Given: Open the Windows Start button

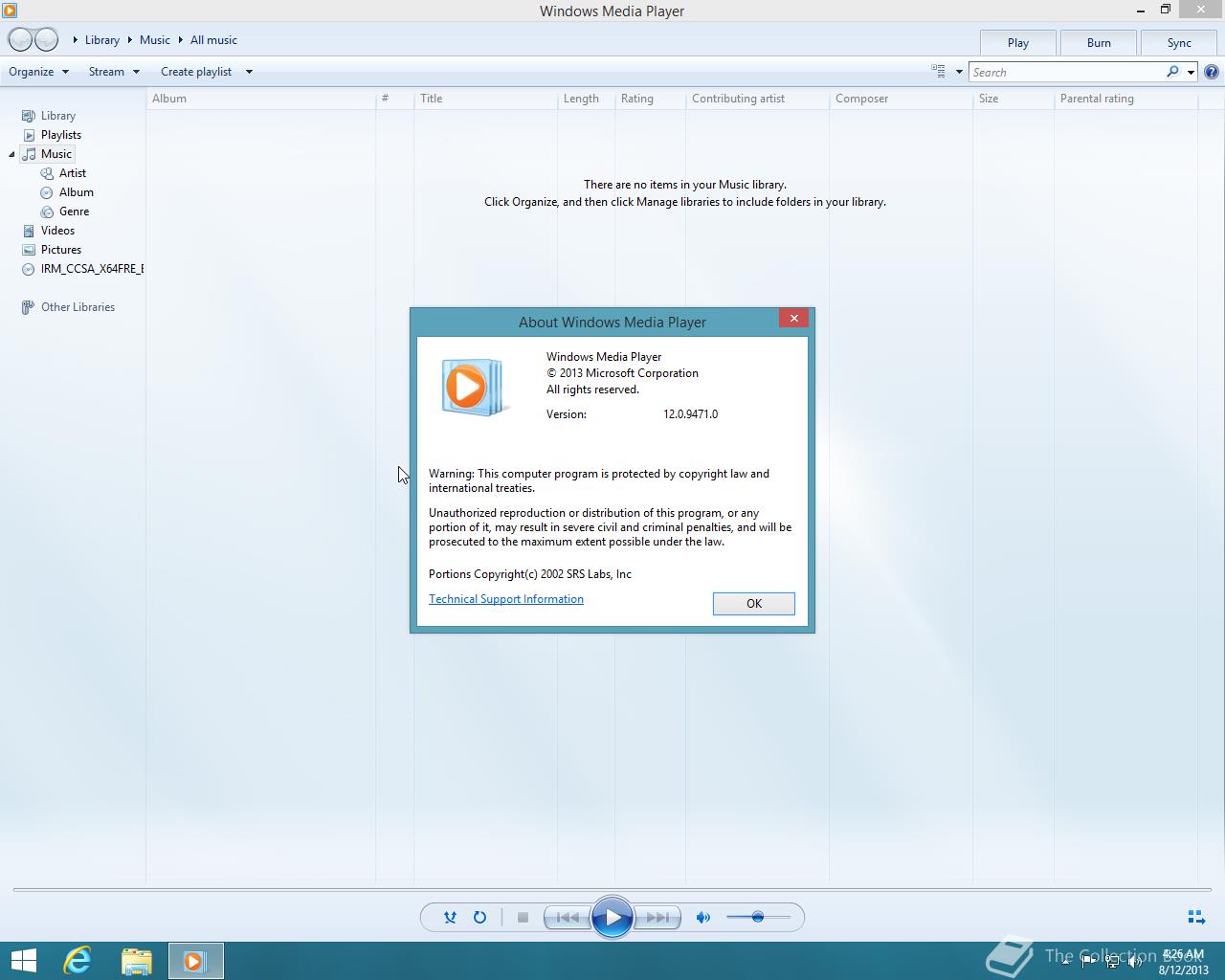Looking at the screenshot, I should point(23,961).
